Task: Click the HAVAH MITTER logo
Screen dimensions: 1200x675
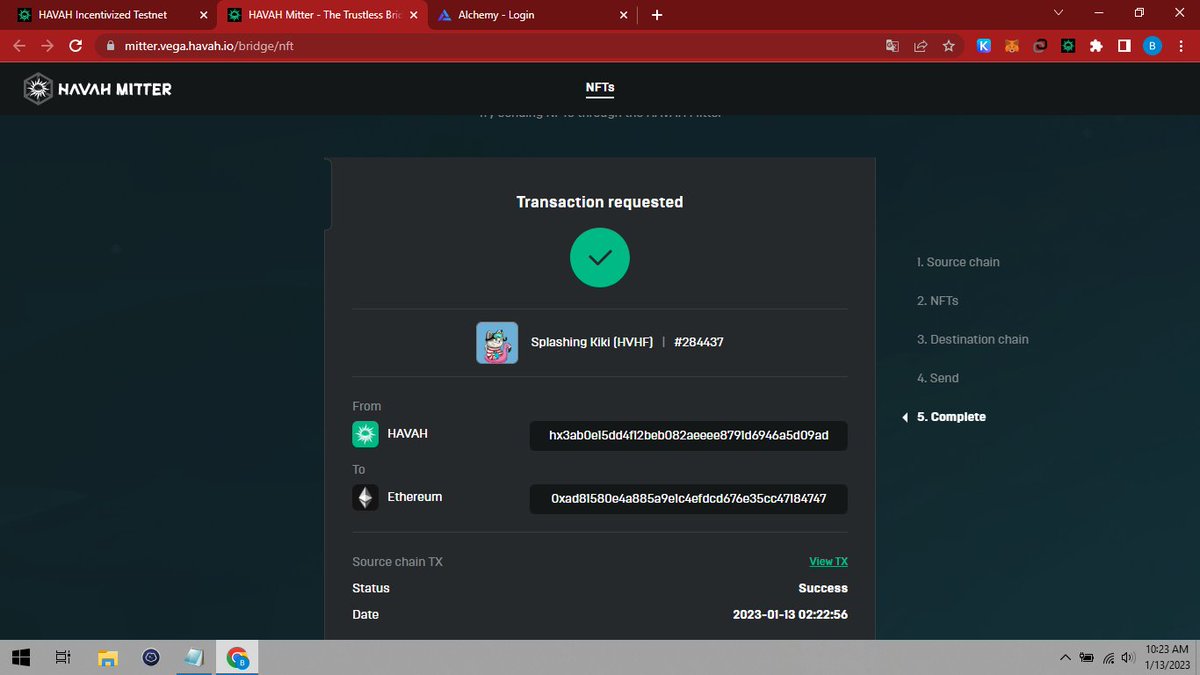Action: pos(97,89)
